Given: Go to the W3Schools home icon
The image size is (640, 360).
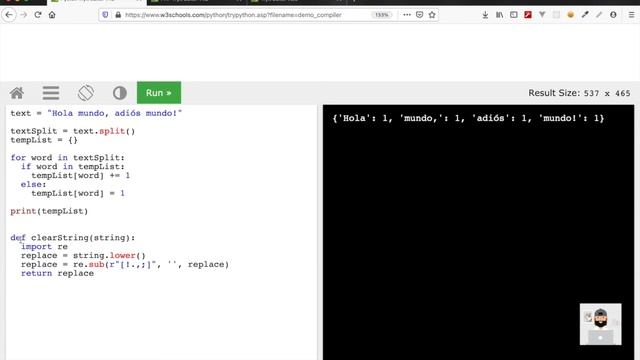Looking at the screenshot, I should [x=17, y=93].
